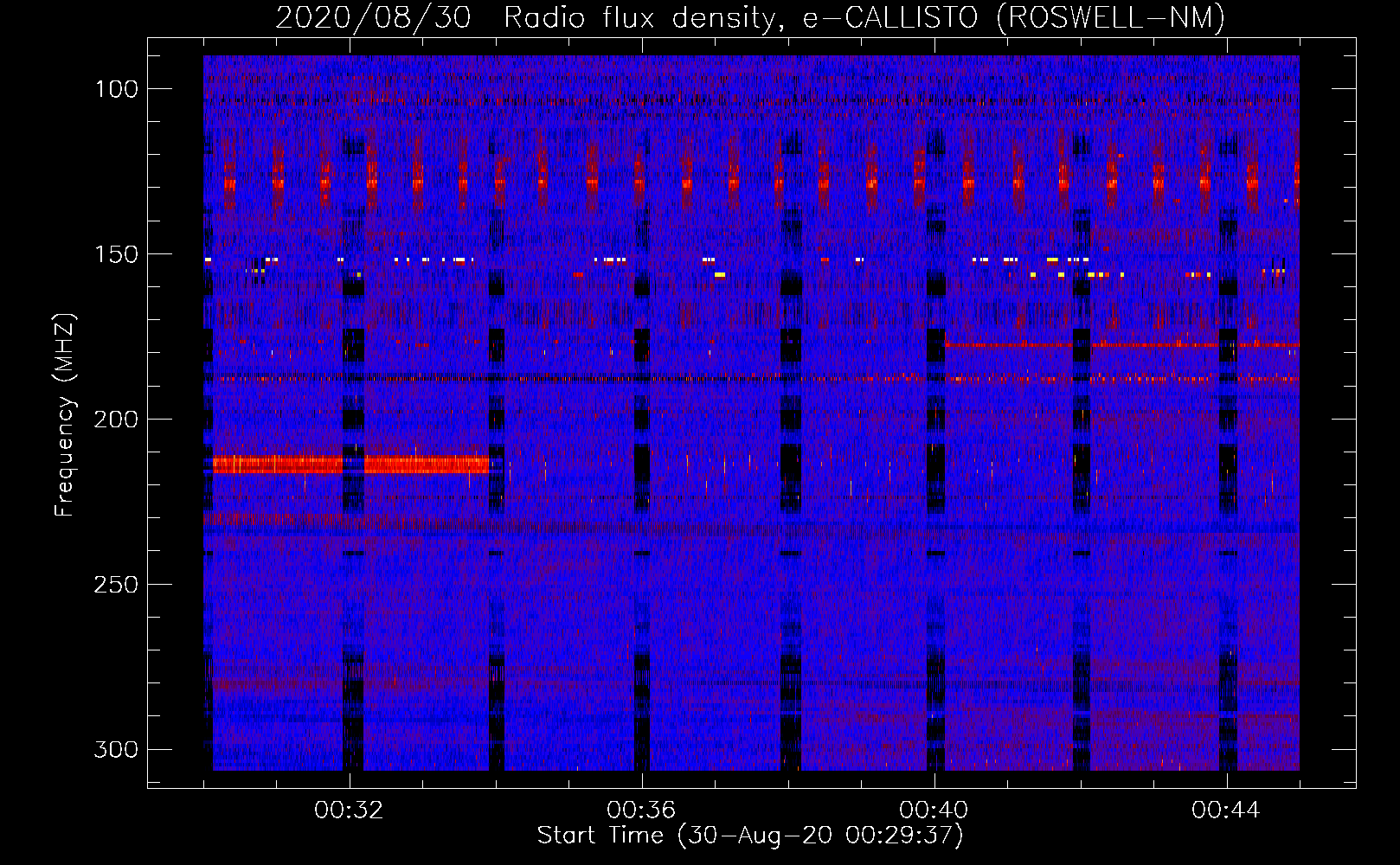Click the 150 frequency tick label

(115, 254)
